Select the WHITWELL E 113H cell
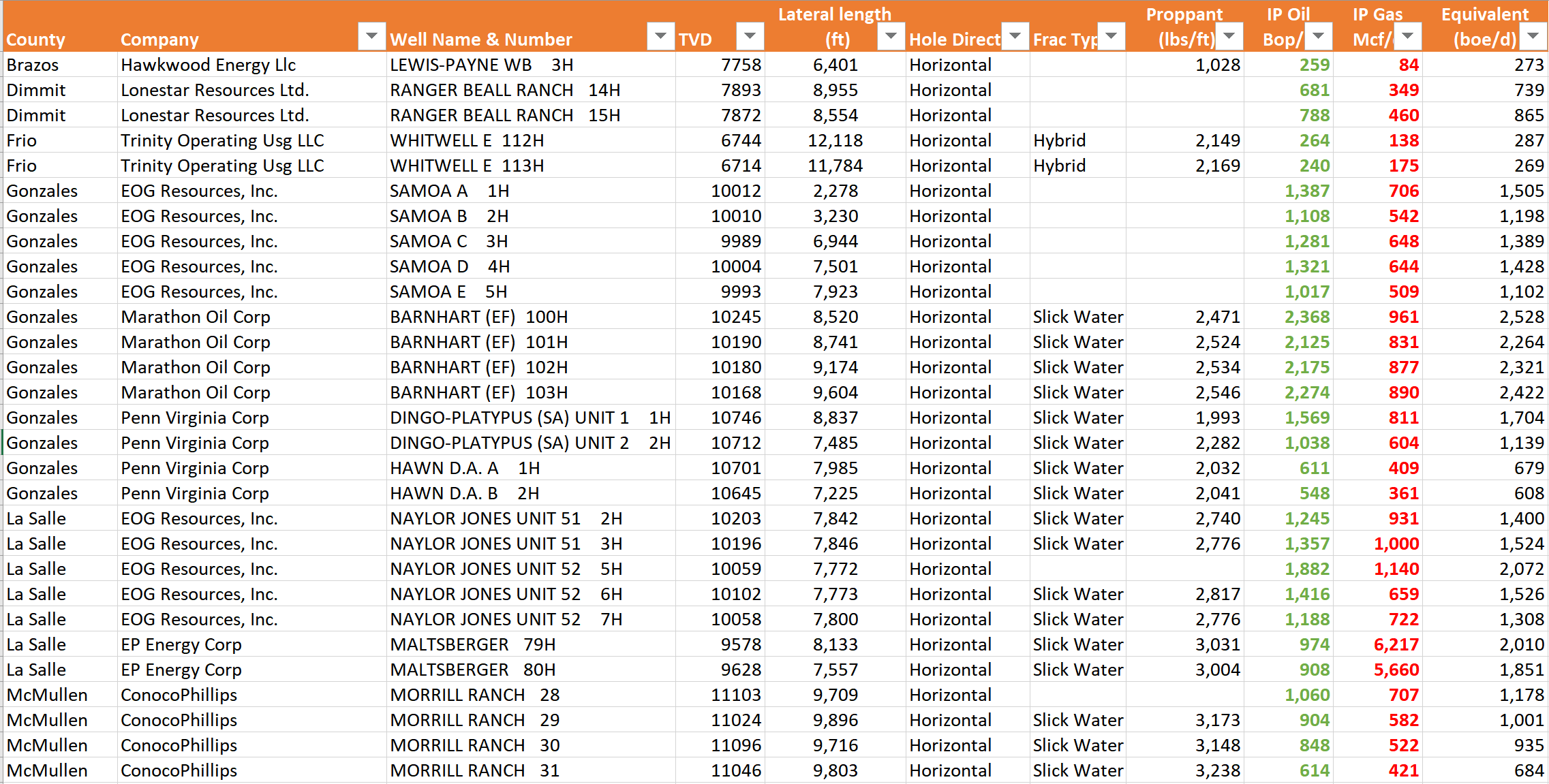Viewport: 1549px width, 784px height. [532, 166]
